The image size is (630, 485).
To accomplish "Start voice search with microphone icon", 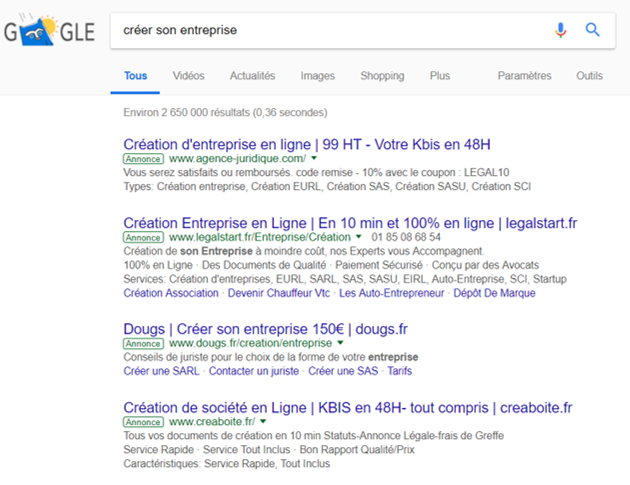I will pyautogui.click(x=560, y=30).
